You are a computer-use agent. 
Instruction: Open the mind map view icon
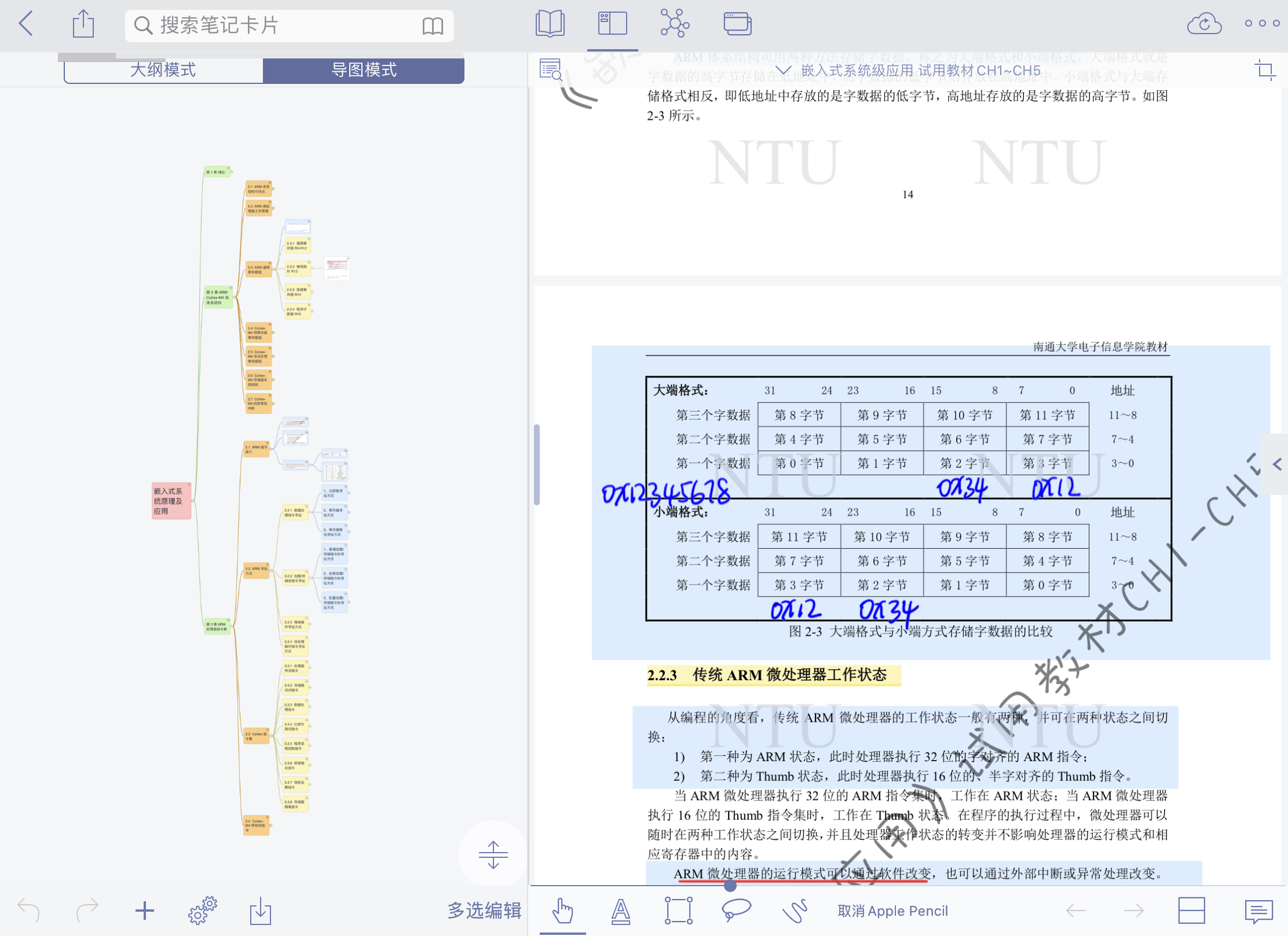pyautogui.click(x=675, y=24)
